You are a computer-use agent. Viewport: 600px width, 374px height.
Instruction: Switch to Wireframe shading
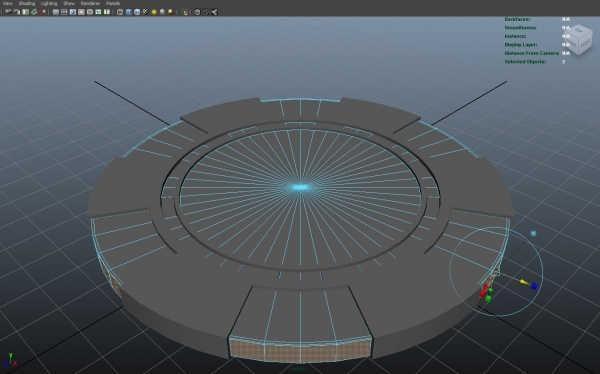tap(120, 12)
